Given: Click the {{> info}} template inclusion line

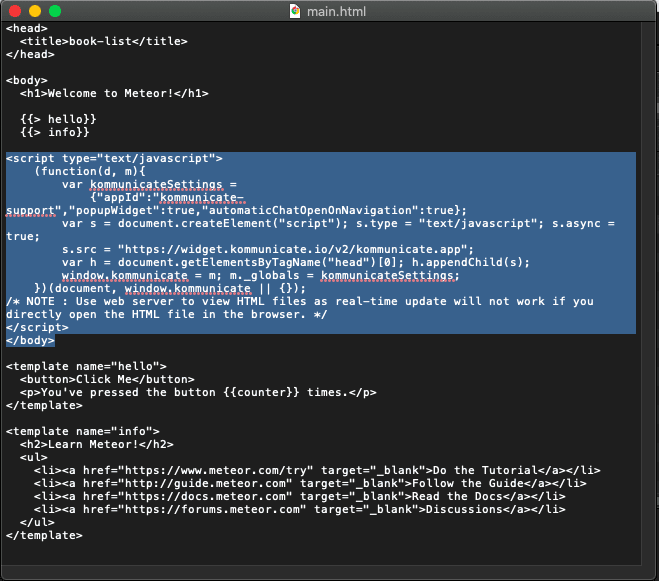Looking at the screenshot, I should [x=55, y=132].
